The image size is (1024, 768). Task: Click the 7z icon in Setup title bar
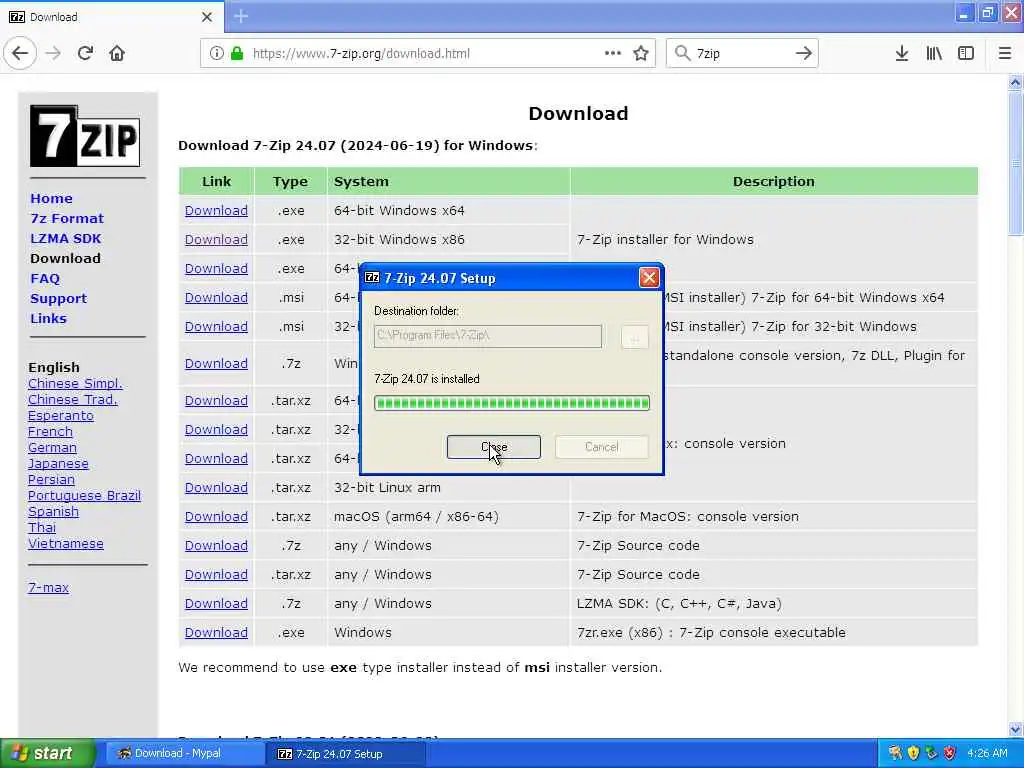(372, 278)
